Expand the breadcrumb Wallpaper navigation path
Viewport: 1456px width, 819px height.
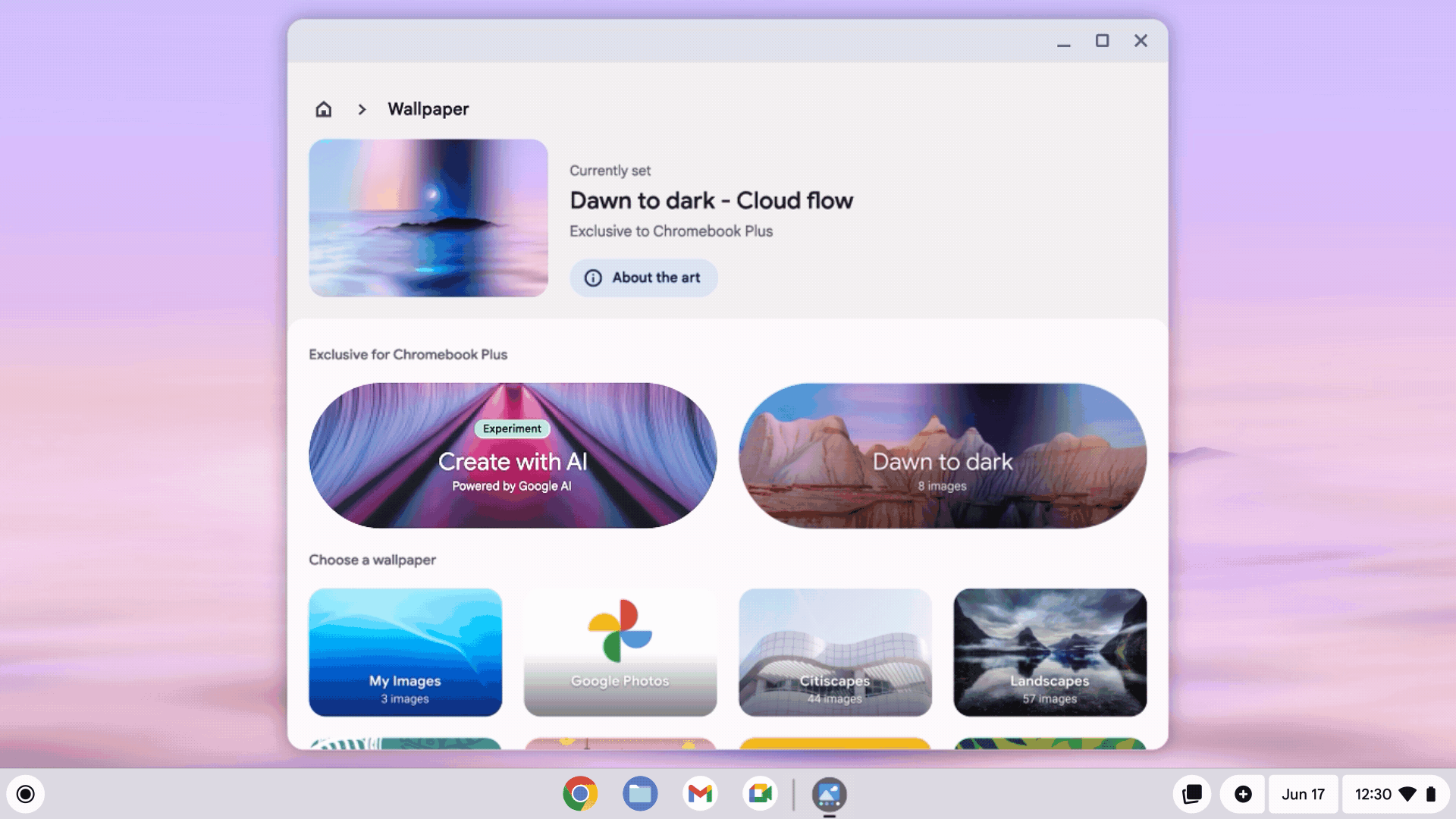362,109
